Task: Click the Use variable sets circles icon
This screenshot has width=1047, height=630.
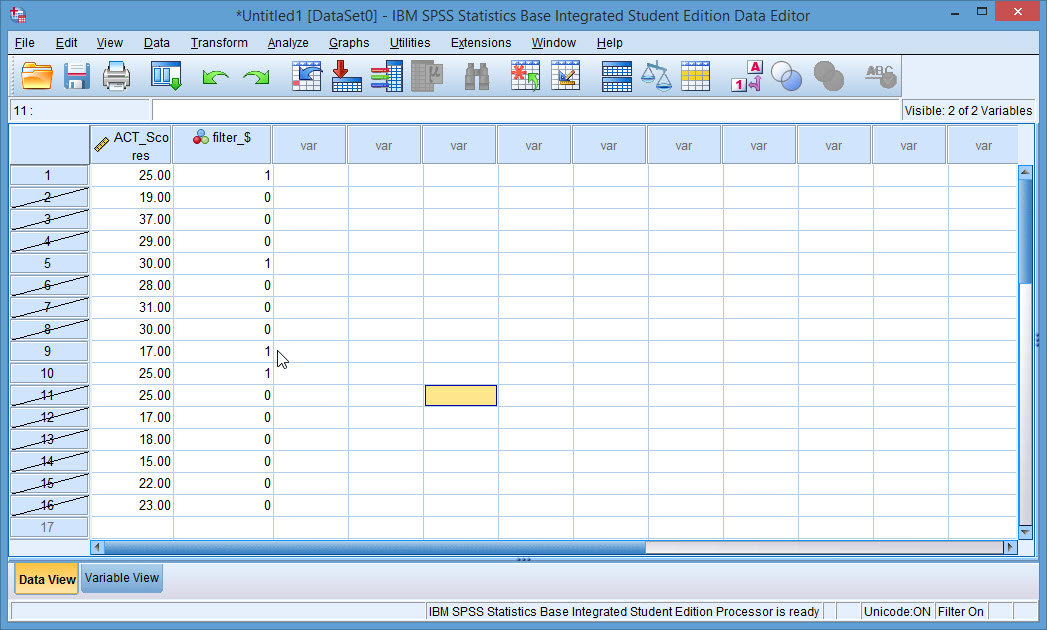Action: [787, 76]
